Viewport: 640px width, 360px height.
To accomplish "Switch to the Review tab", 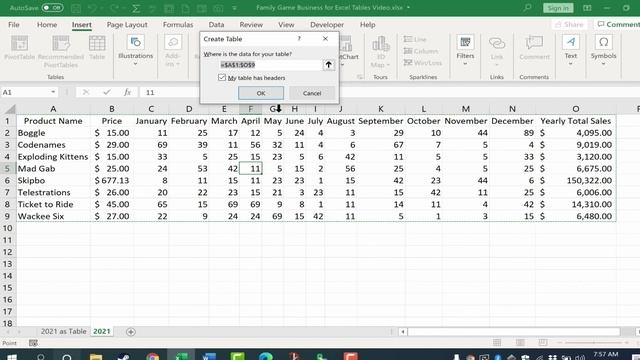I will [x=251, y=24].
